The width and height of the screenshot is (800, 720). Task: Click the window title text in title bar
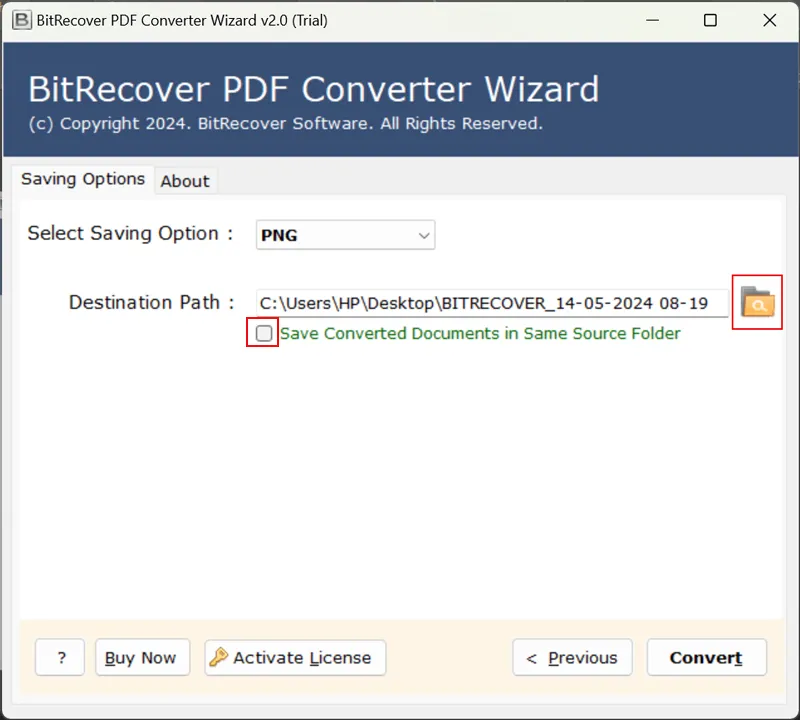click(182, 20)
